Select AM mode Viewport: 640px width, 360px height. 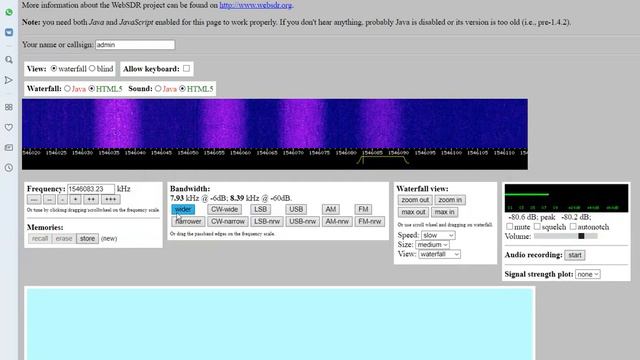coord(331,209)
